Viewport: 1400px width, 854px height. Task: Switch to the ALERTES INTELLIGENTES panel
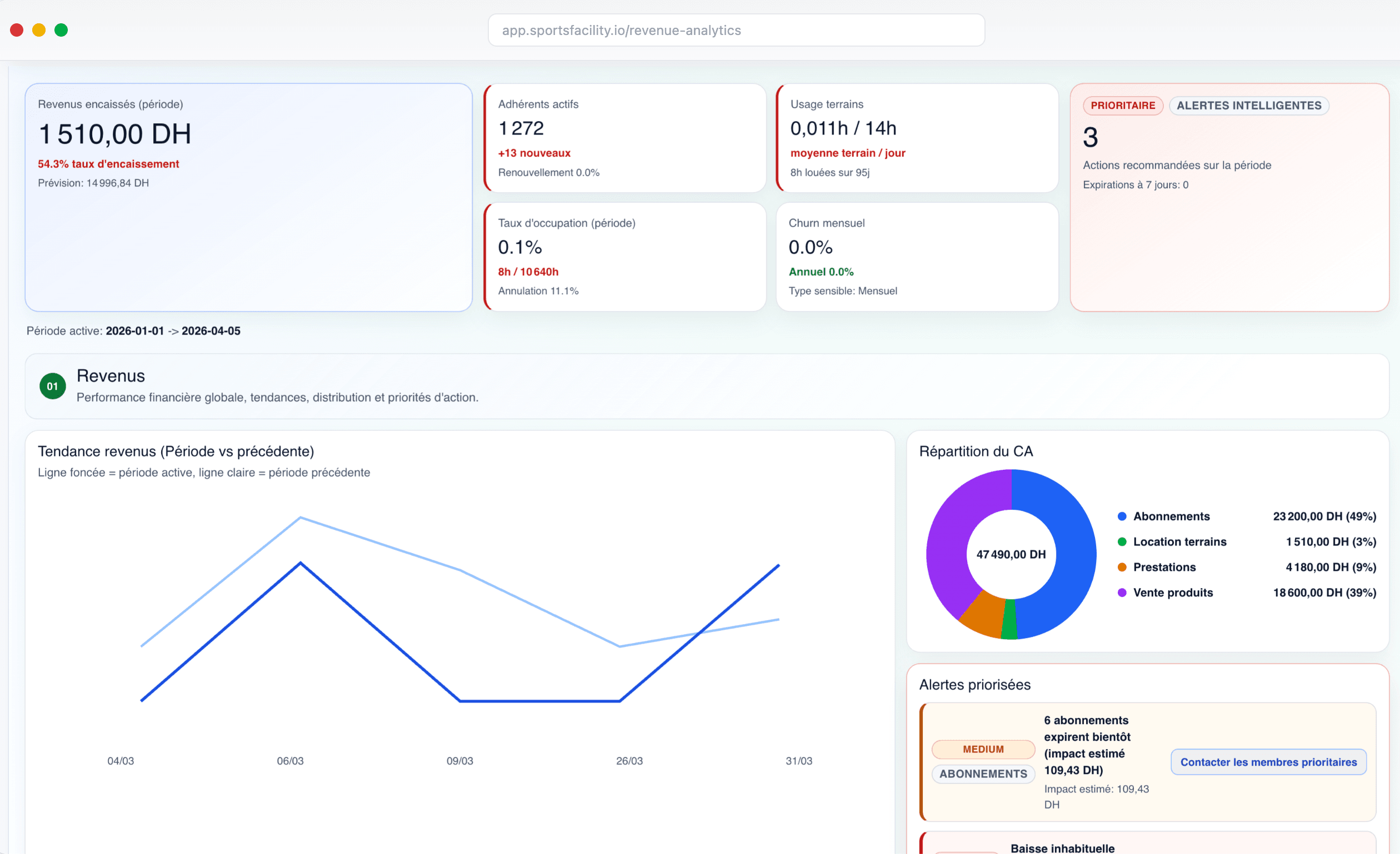click(1249, 106)
